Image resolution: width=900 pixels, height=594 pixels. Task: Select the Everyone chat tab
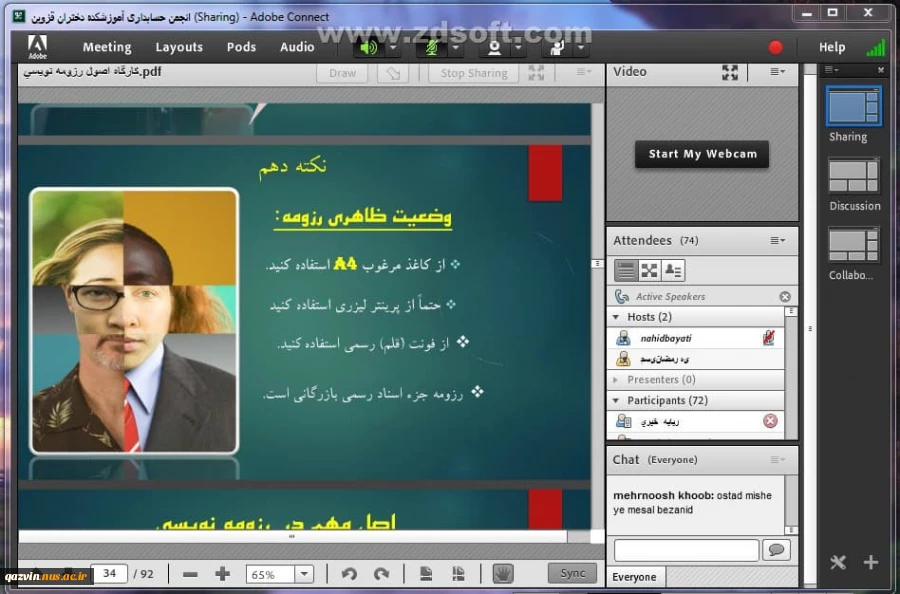coord(634,577)
